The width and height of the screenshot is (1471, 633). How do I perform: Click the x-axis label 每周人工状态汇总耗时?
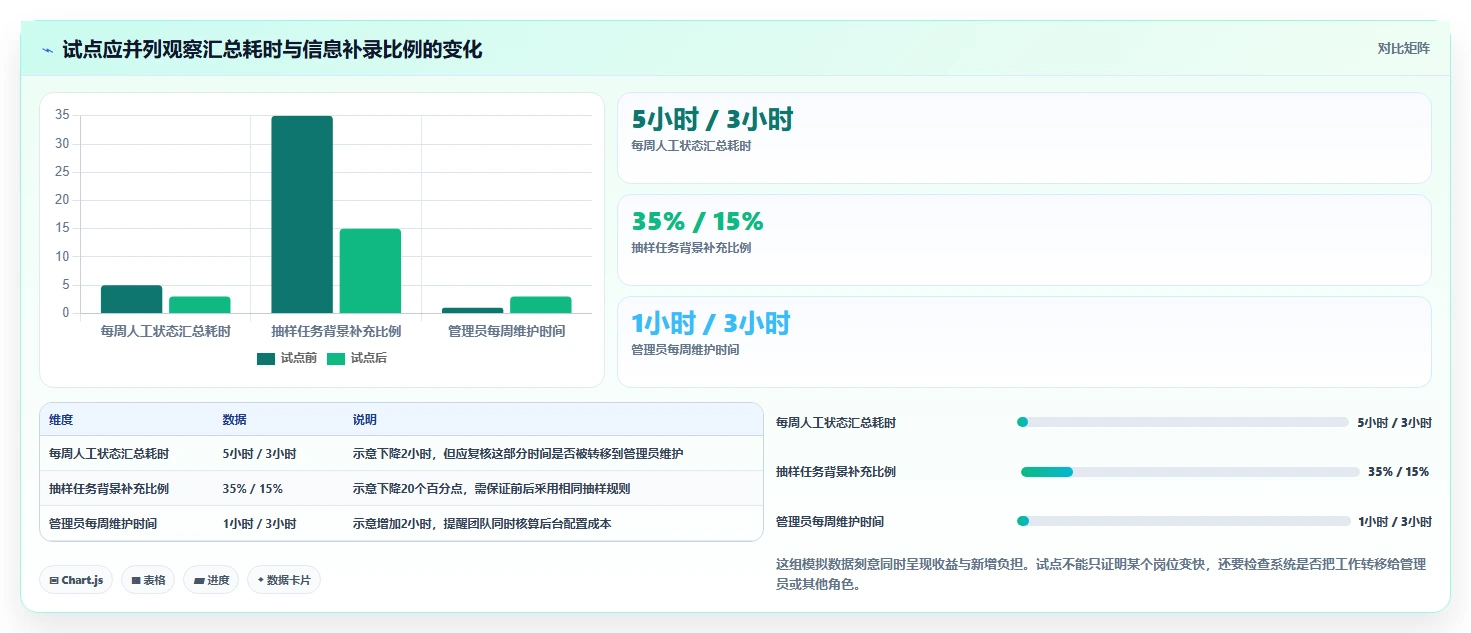[x=166, y=331]
